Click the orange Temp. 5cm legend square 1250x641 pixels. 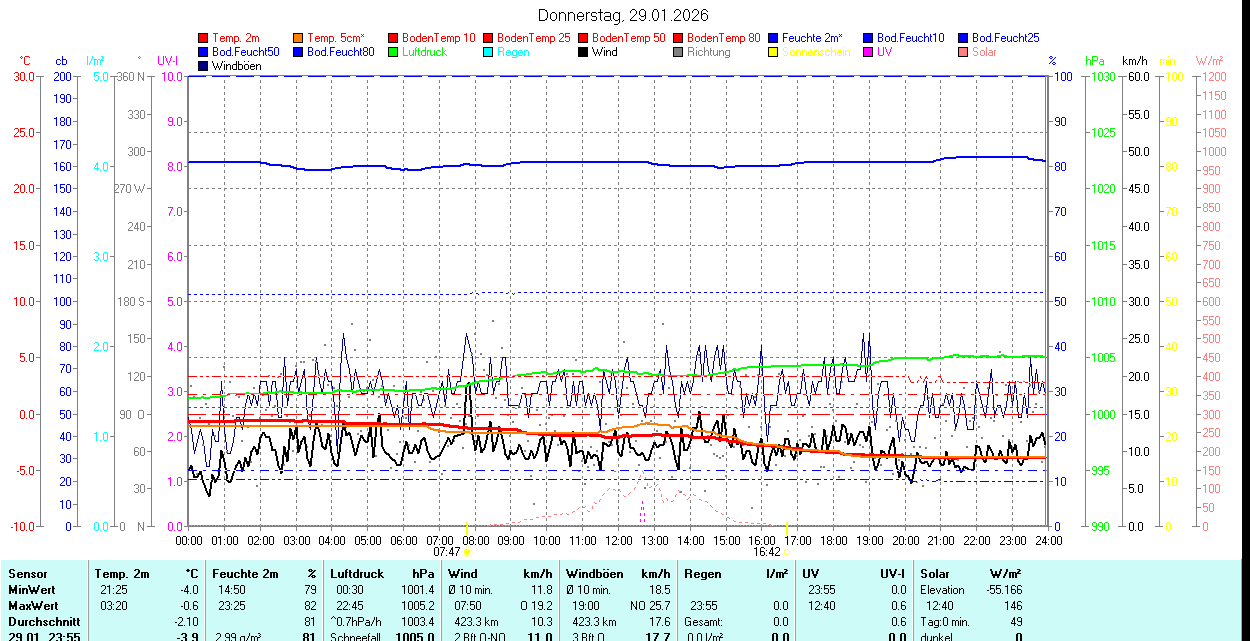pos(298,38)
